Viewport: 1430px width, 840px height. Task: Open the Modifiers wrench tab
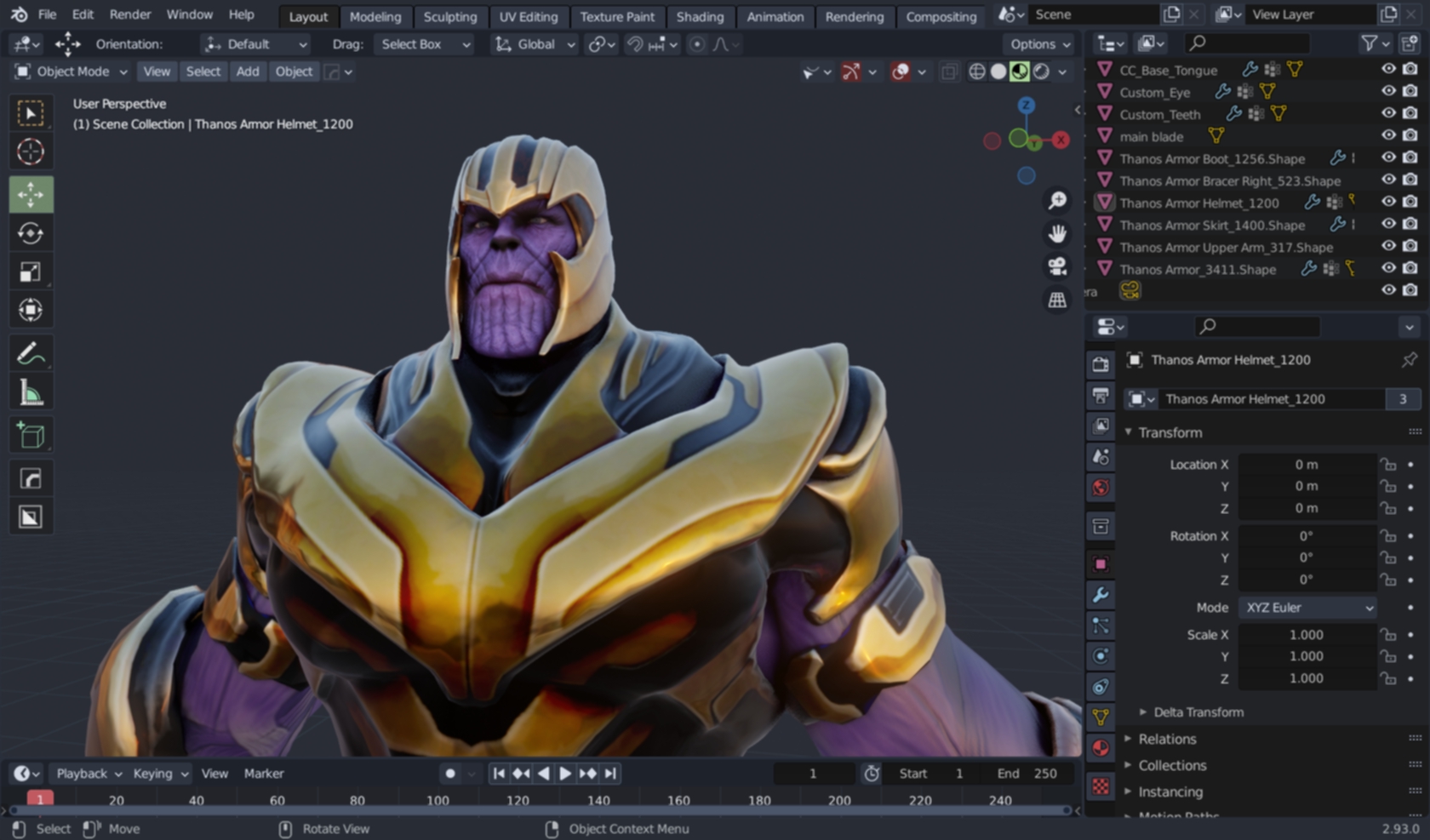tap(1101, 595)
